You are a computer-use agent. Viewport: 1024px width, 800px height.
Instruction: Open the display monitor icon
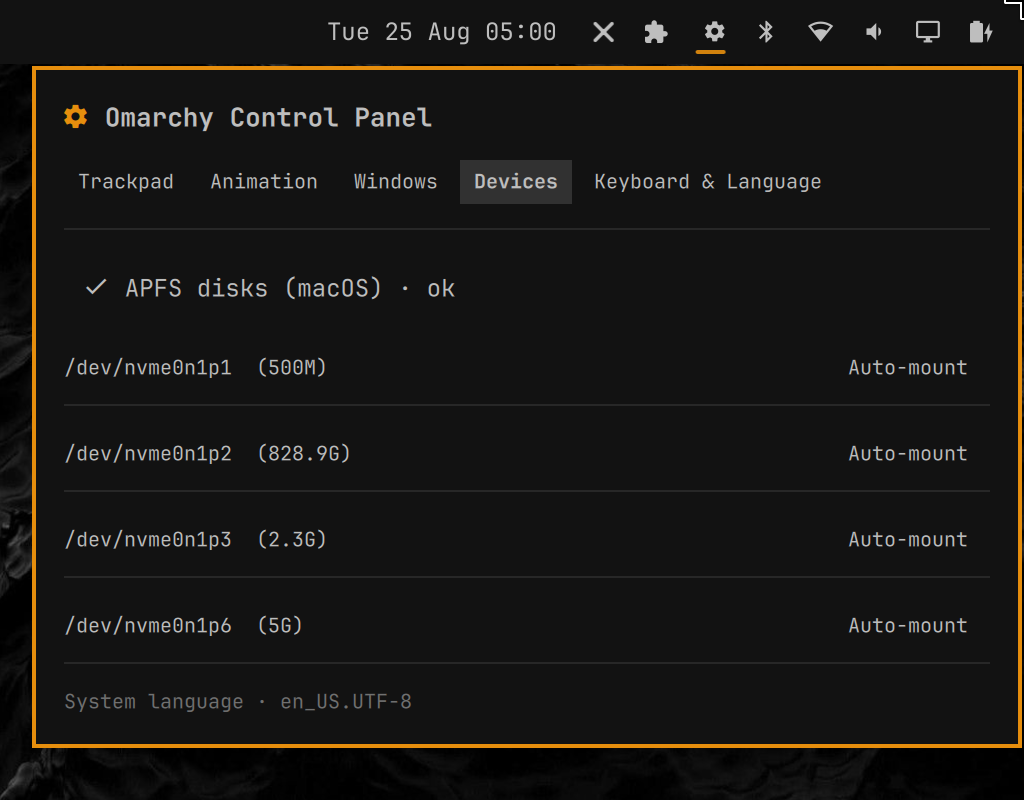(927, 31)
